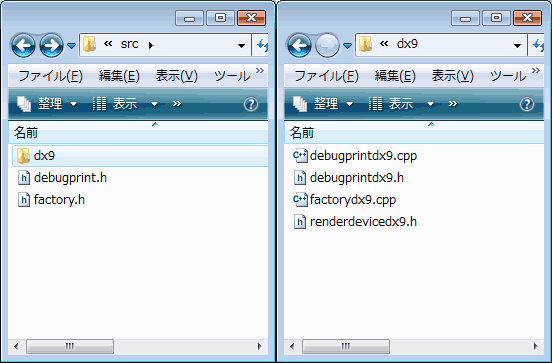Open ツール menu in src window
Screen dimensions: 552x363
(232, 76)
